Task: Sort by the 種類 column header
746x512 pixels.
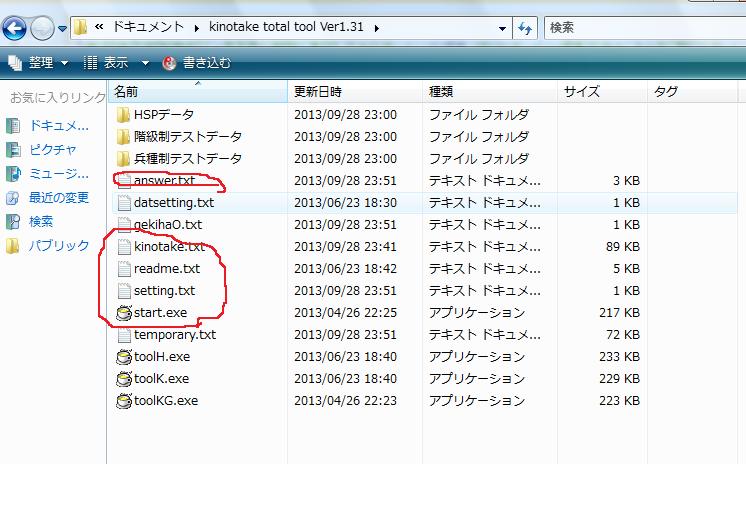Action: coord(490,91)
